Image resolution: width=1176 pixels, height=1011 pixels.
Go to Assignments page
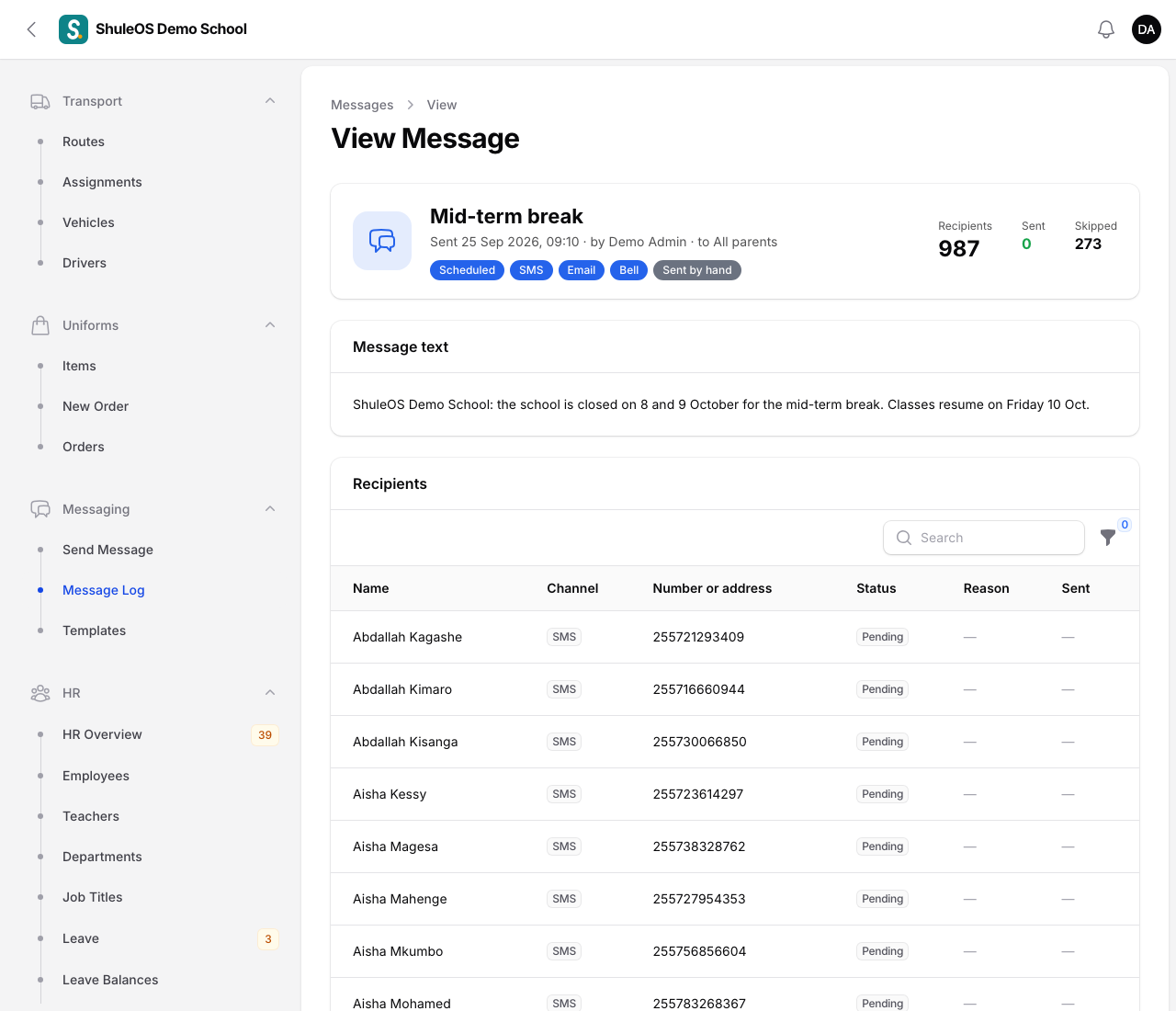pyautogui.click(x=102, y=182)
